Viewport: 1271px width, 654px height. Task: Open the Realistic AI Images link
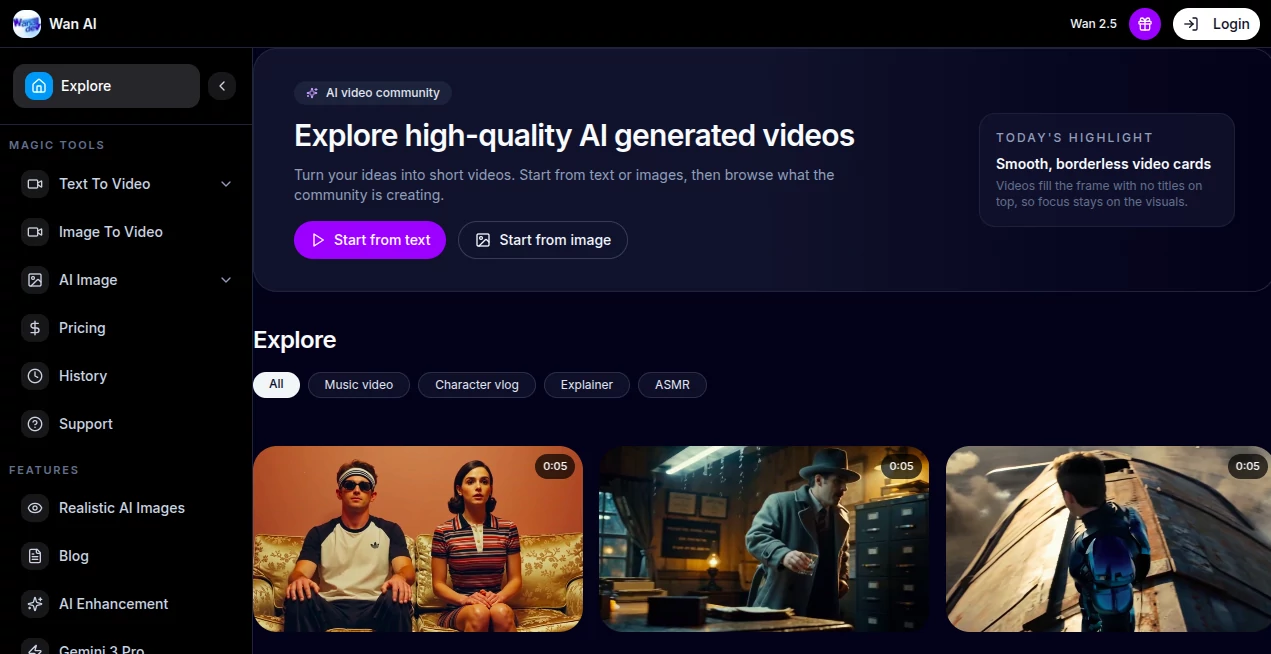coord(121,507)
